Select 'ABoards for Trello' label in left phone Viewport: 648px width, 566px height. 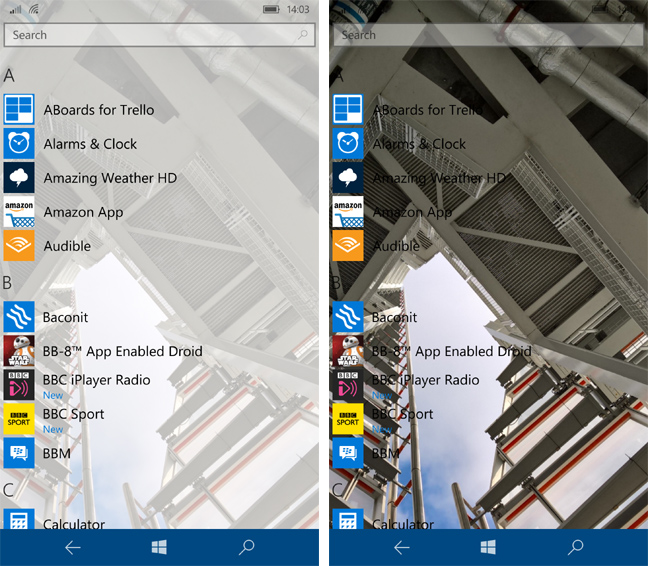point(99,110)
